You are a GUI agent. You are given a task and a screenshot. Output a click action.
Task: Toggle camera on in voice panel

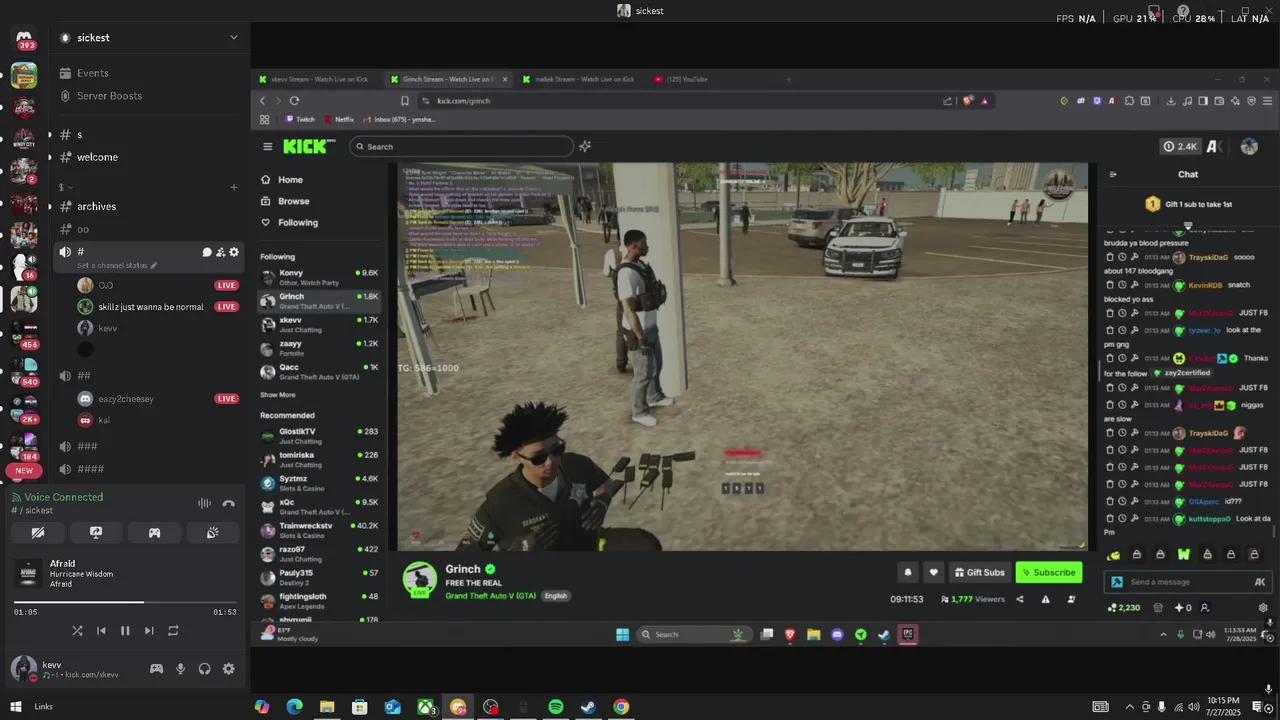point(37,533)
